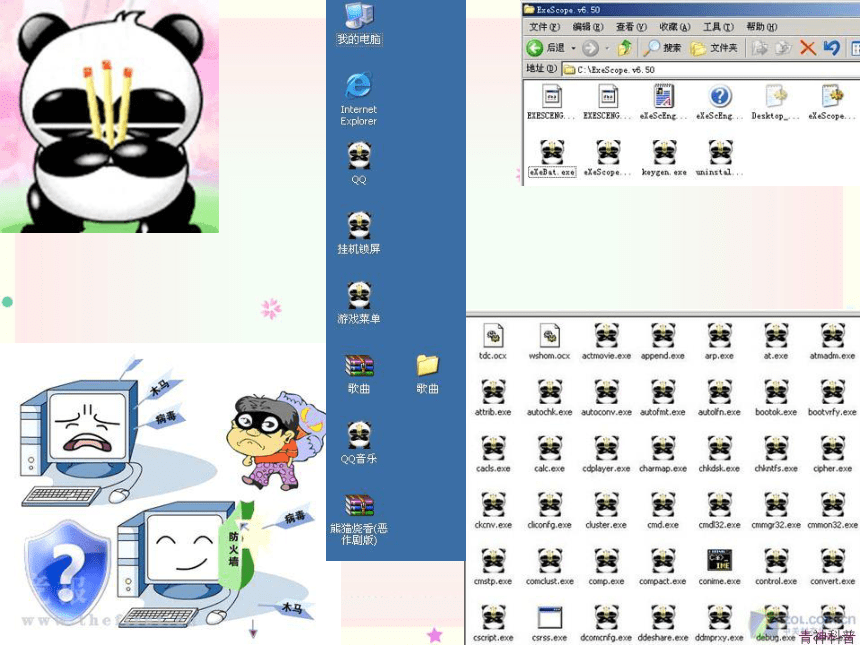Select the charmap.exe file

[x=663, y=454]
